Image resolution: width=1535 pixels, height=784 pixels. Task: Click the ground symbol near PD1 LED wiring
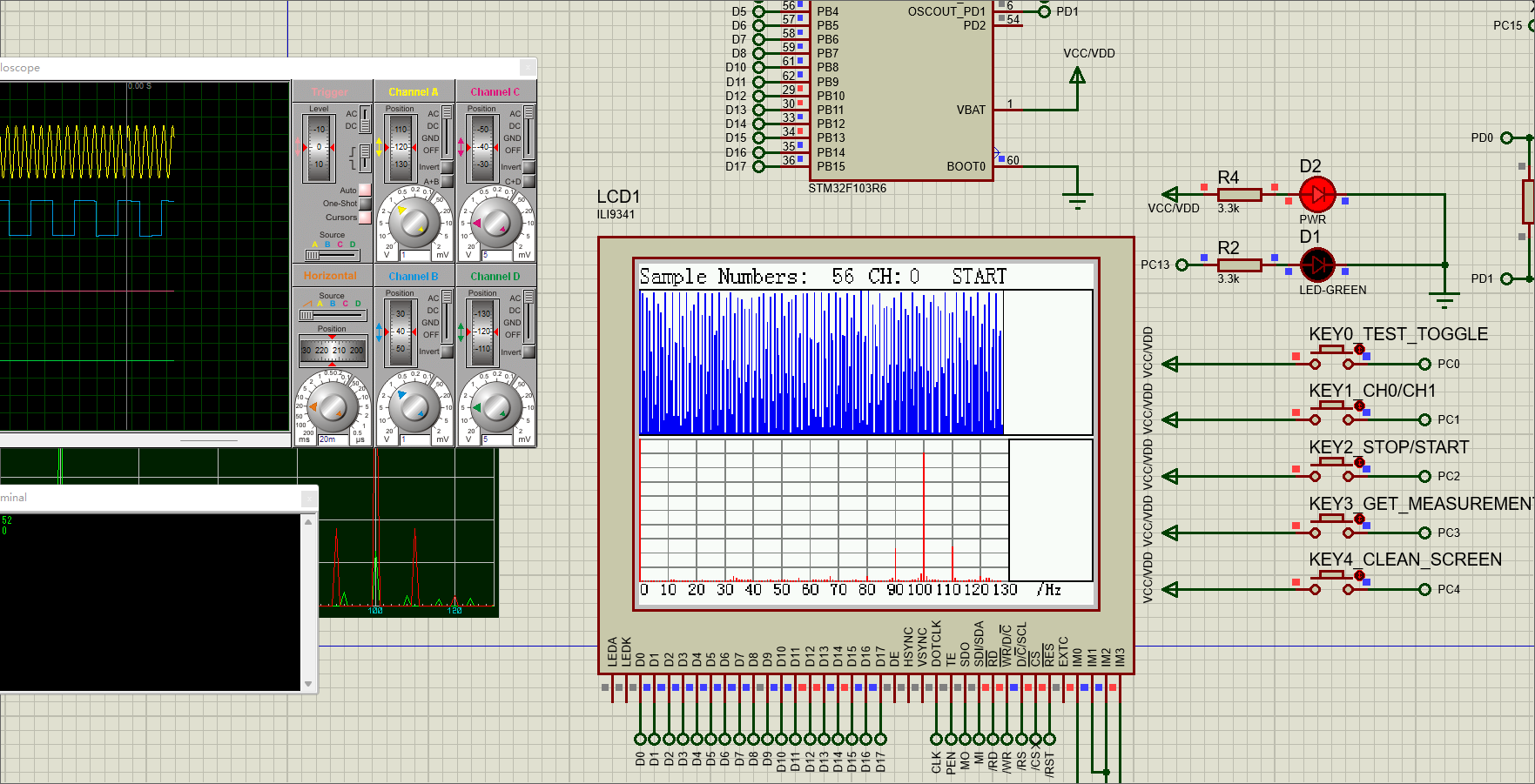pyautogui.click(x=1444, y=302)
